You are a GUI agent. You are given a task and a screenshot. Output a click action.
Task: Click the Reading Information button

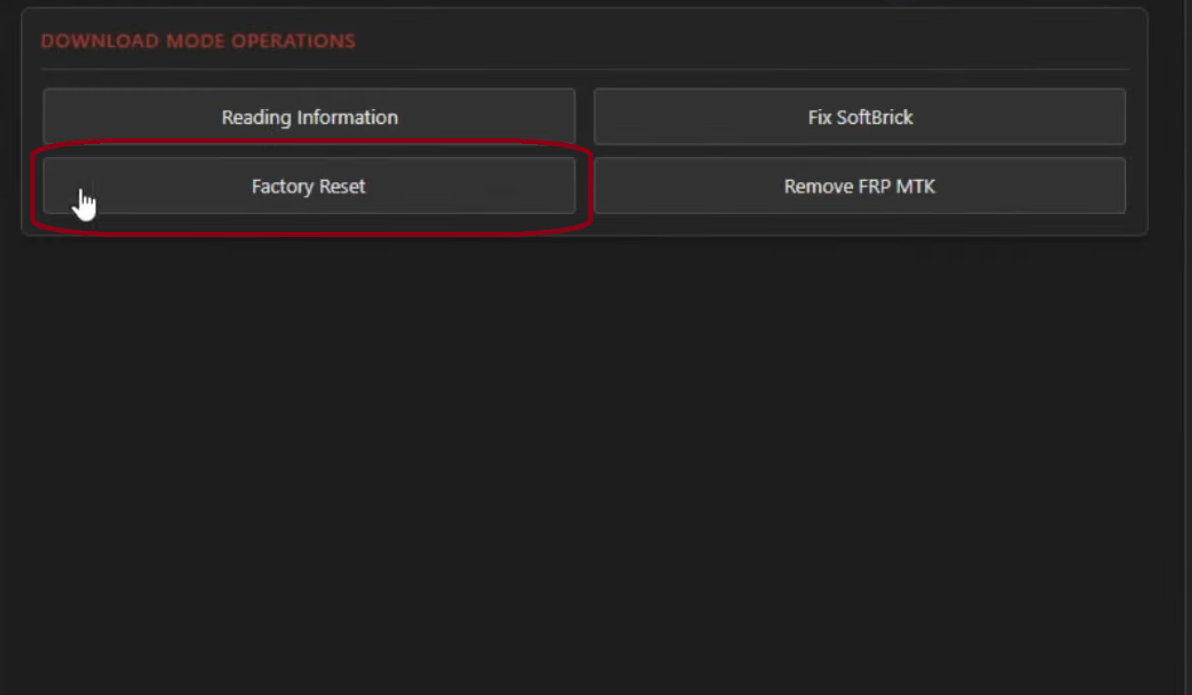coord(309,117)
